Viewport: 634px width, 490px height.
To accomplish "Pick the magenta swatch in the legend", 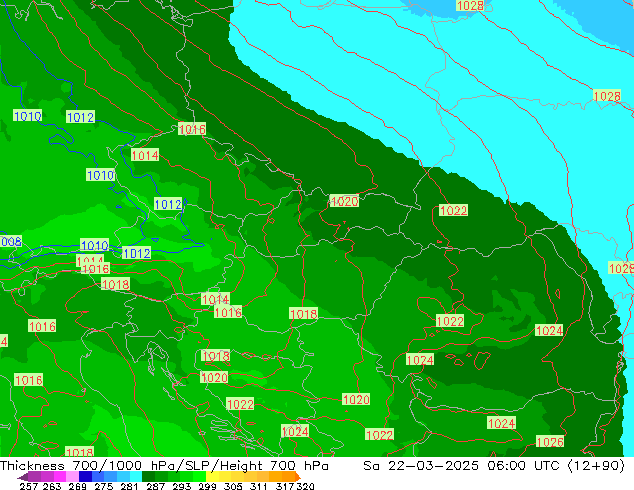I will point(59,477).
